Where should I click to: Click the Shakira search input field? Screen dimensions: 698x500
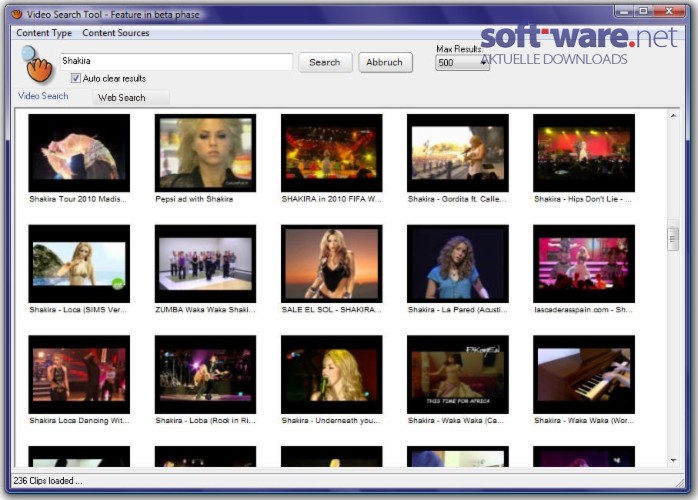[x=176, y=61]
